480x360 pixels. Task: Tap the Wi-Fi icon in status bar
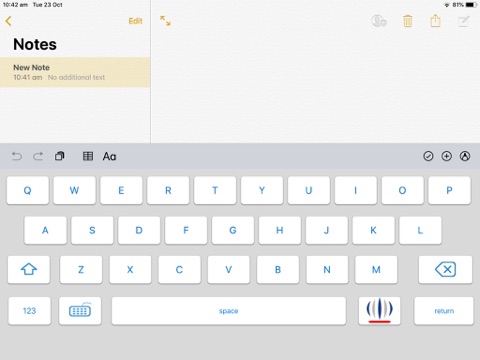pos(447,5)
